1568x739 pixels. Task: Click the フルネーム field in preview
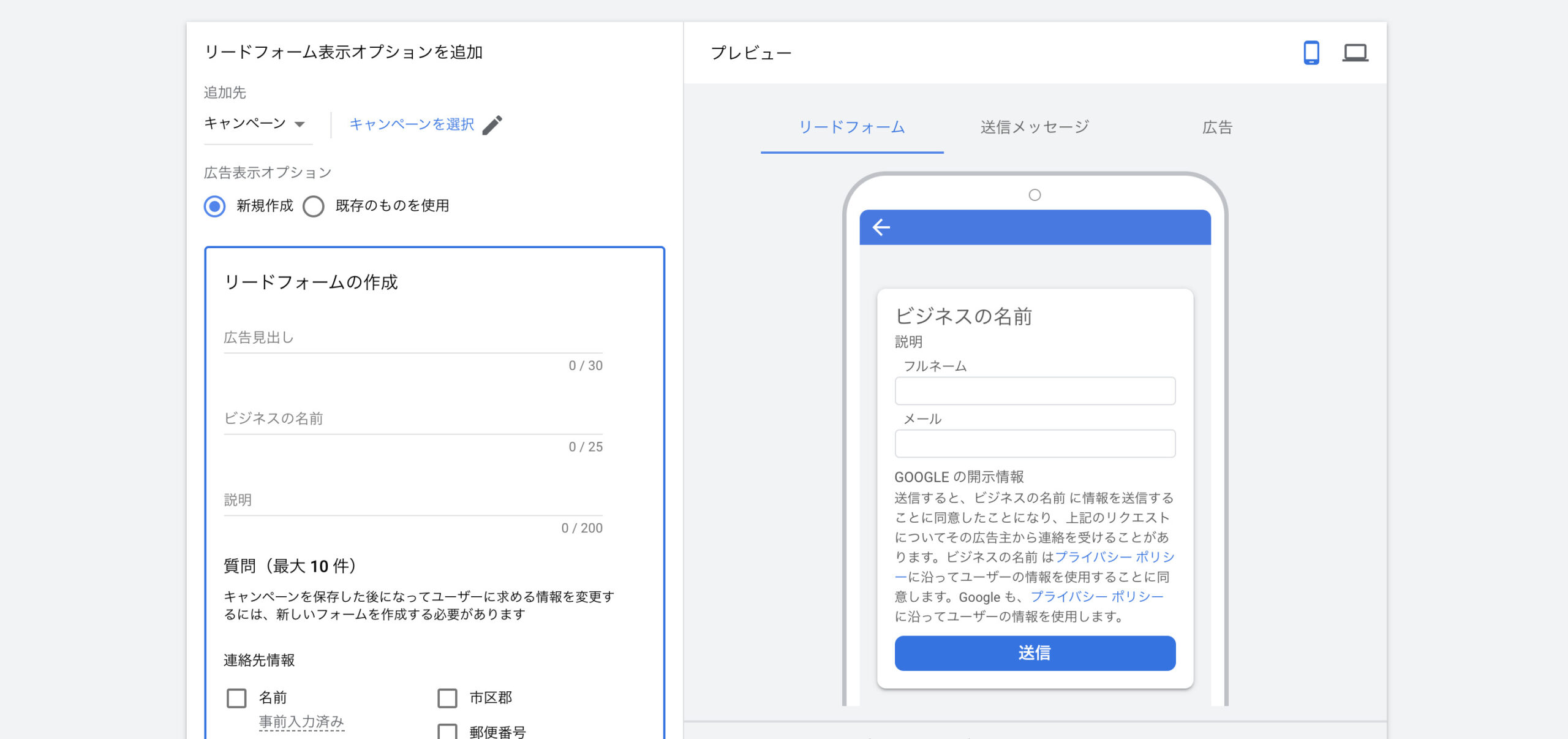point(1035,391)
